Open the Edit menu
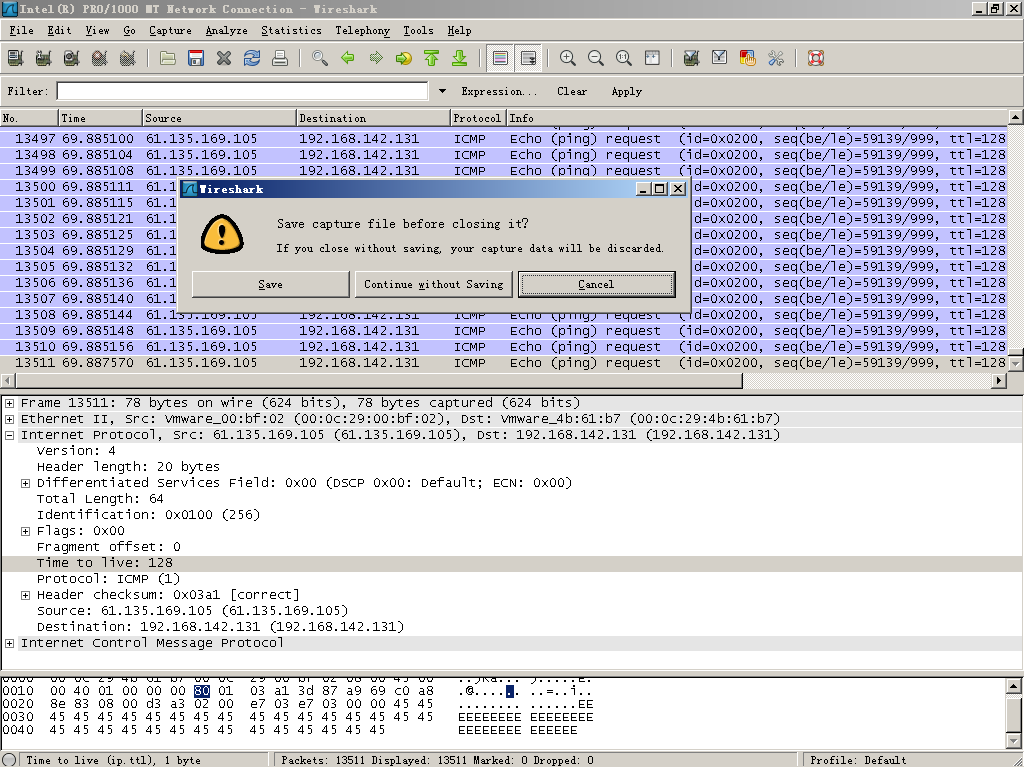Image resolution: width=1024 pixels, height=768 pixels. click(59, 31)
